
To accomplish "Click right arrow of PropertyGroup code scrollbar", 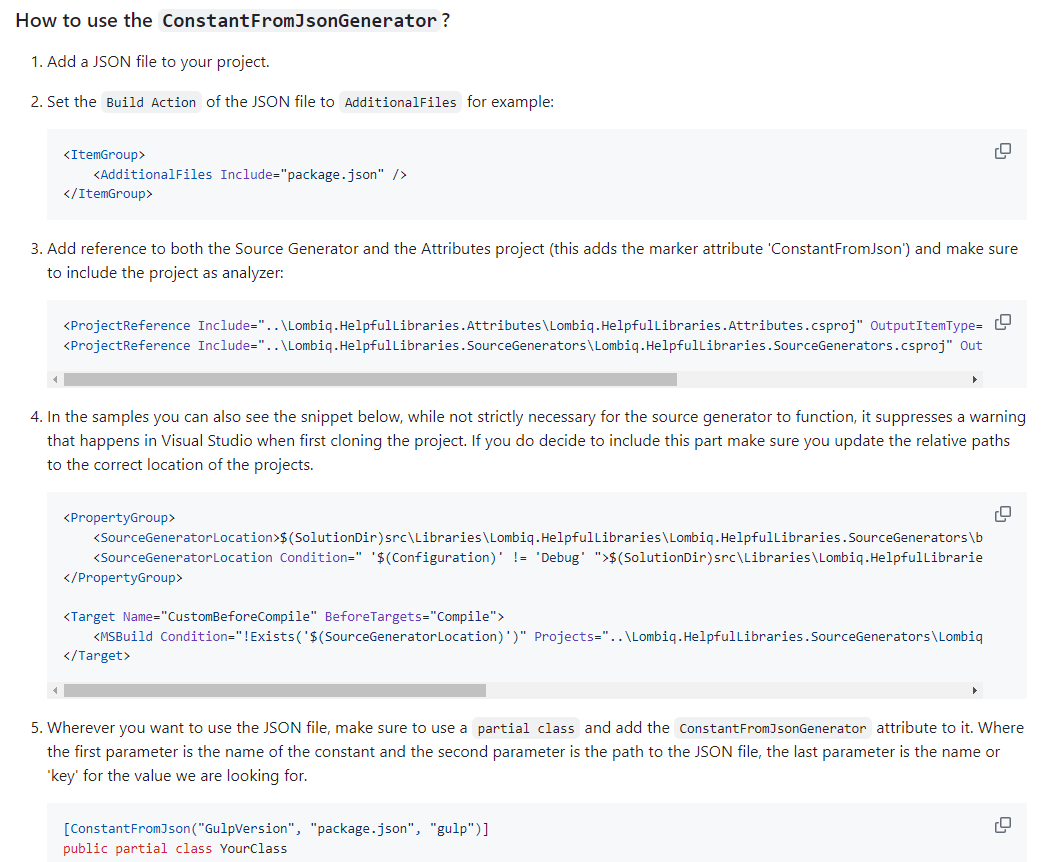I will coord(975,691).
